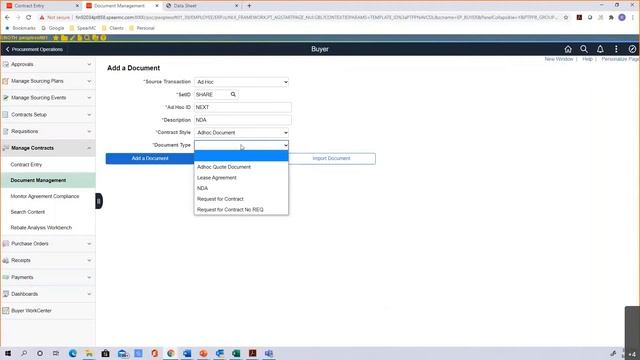Expand the Payments section
This screenshot has height=360, width=640.
[x=48, y=278]
